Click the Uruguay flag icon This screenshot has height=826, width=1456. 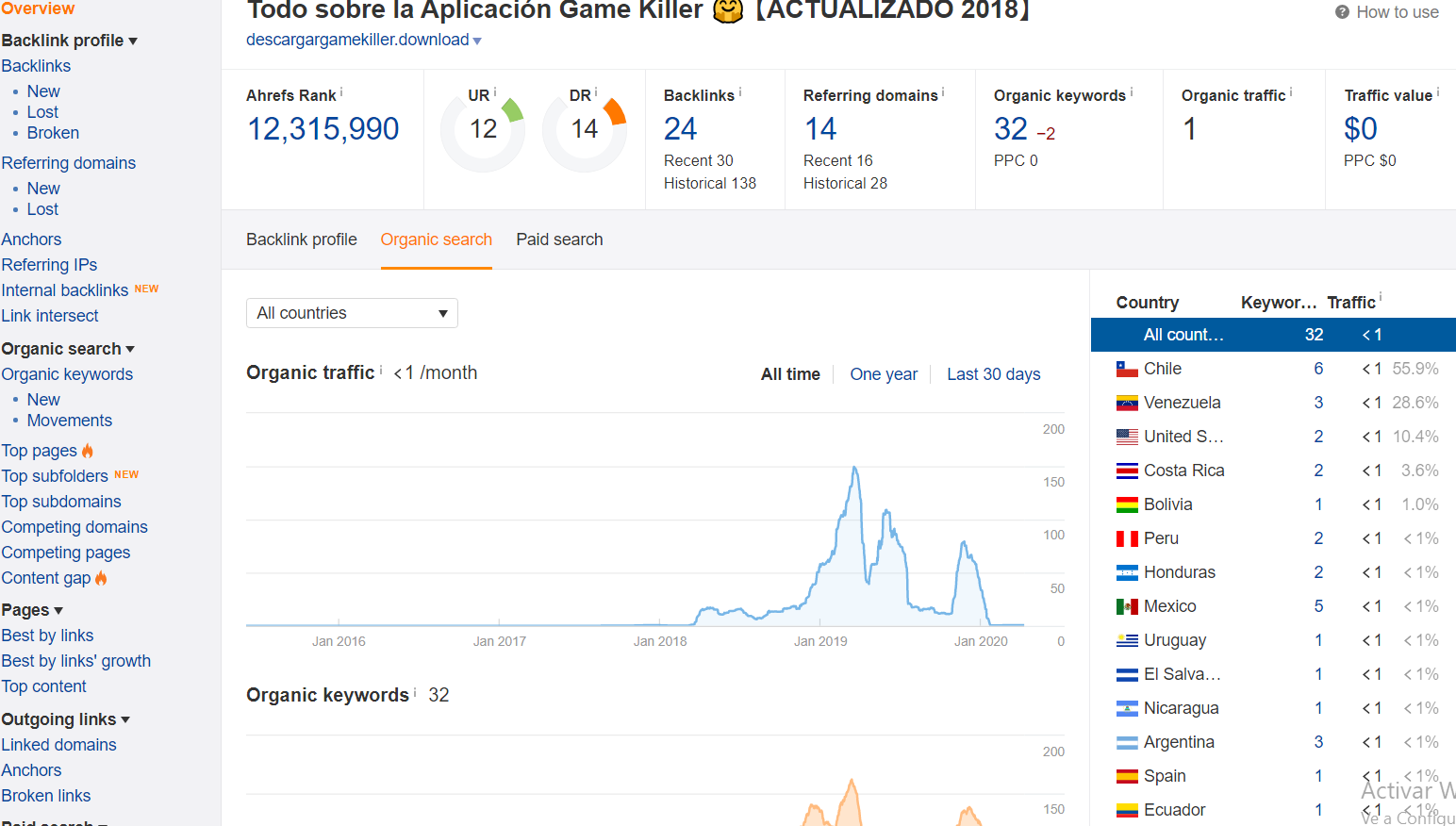point(1127,640)
